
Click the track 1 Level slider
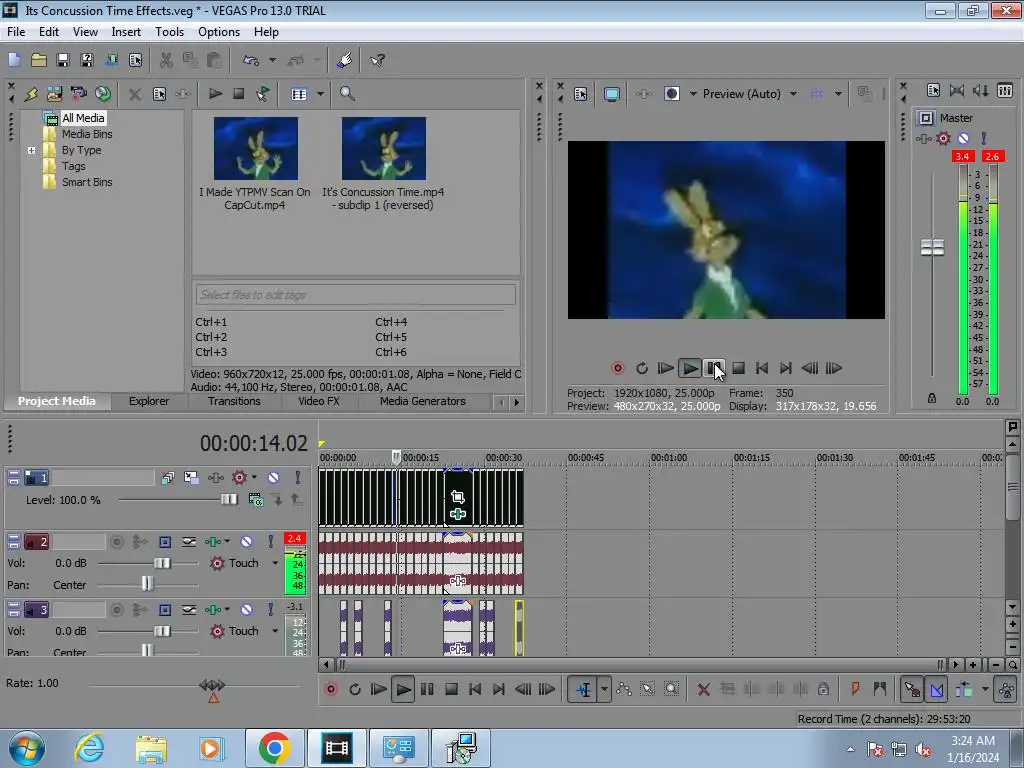[x=229, y=500]
